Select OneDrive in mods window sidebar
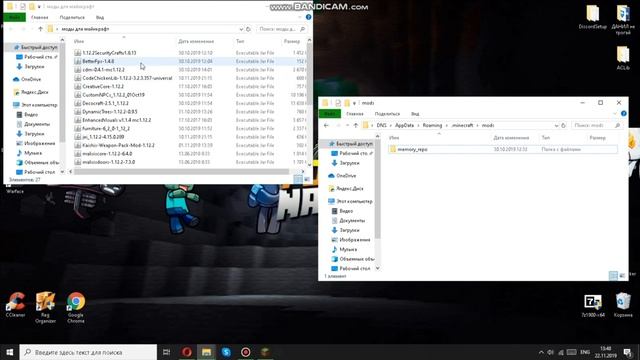The image size is (640, 360). [x=342, y=176]
